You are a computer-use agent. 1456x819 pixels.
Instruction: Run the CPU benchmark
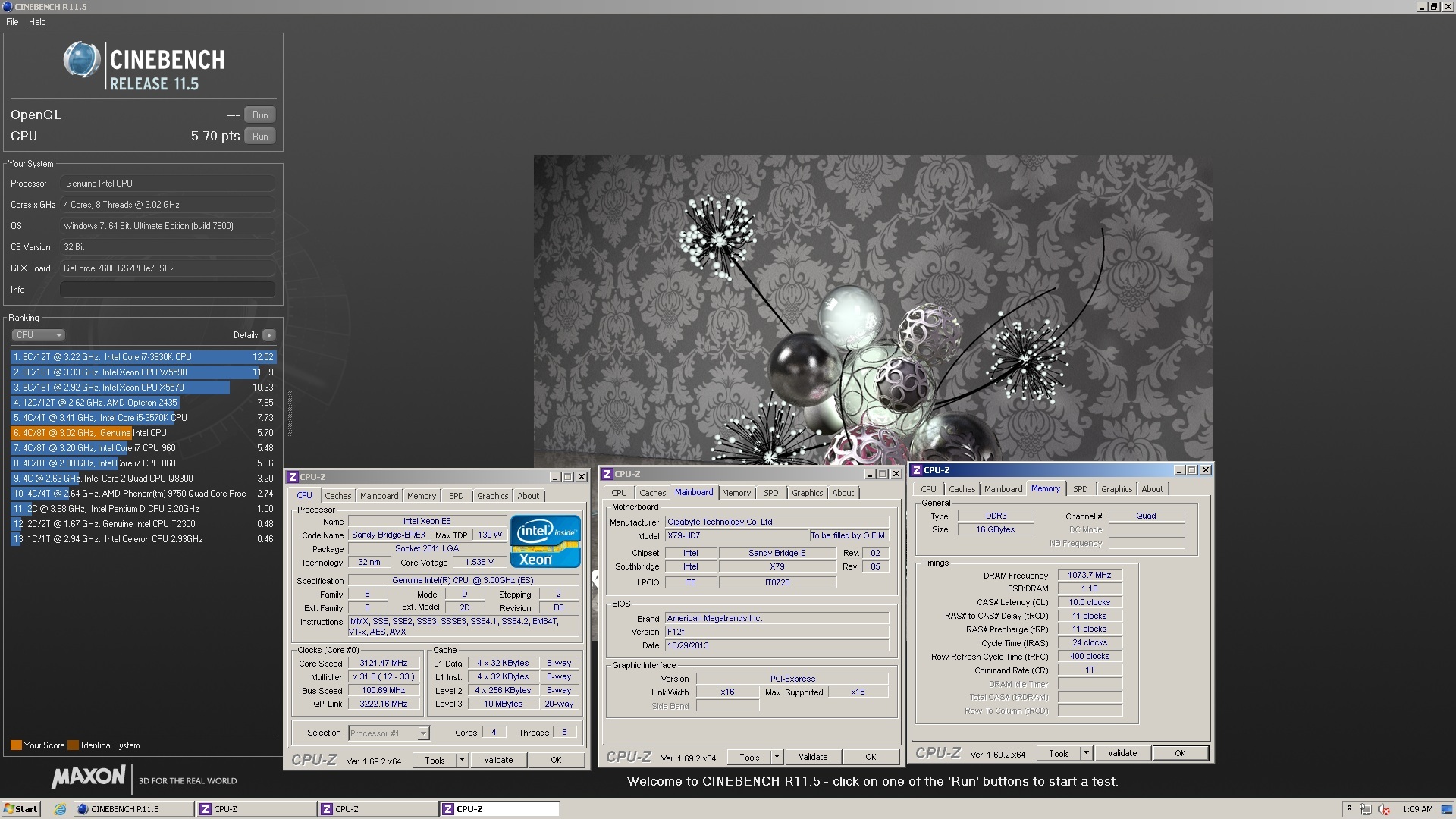click(260, 136)
